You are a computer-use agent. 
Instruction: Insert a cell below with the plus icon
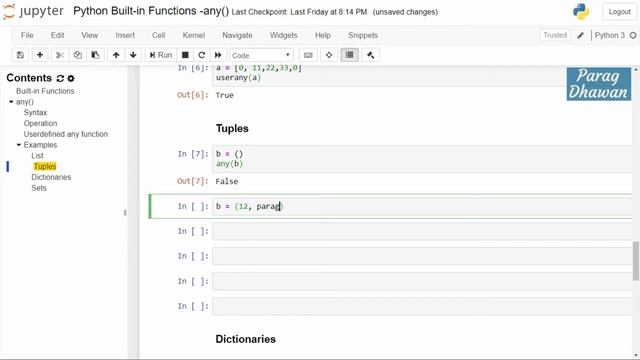point(40,55)
